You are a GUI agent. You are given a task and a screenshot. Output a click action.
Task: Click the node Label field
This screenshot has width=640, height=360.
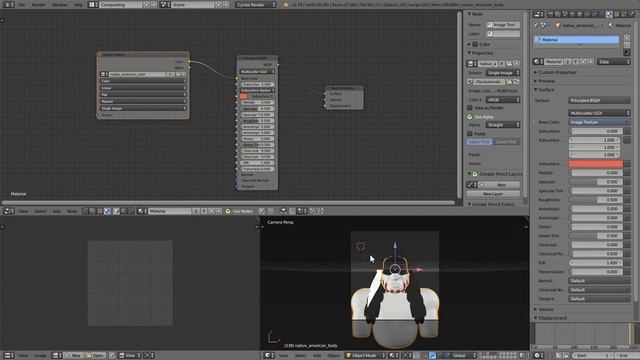click(503, 34)
